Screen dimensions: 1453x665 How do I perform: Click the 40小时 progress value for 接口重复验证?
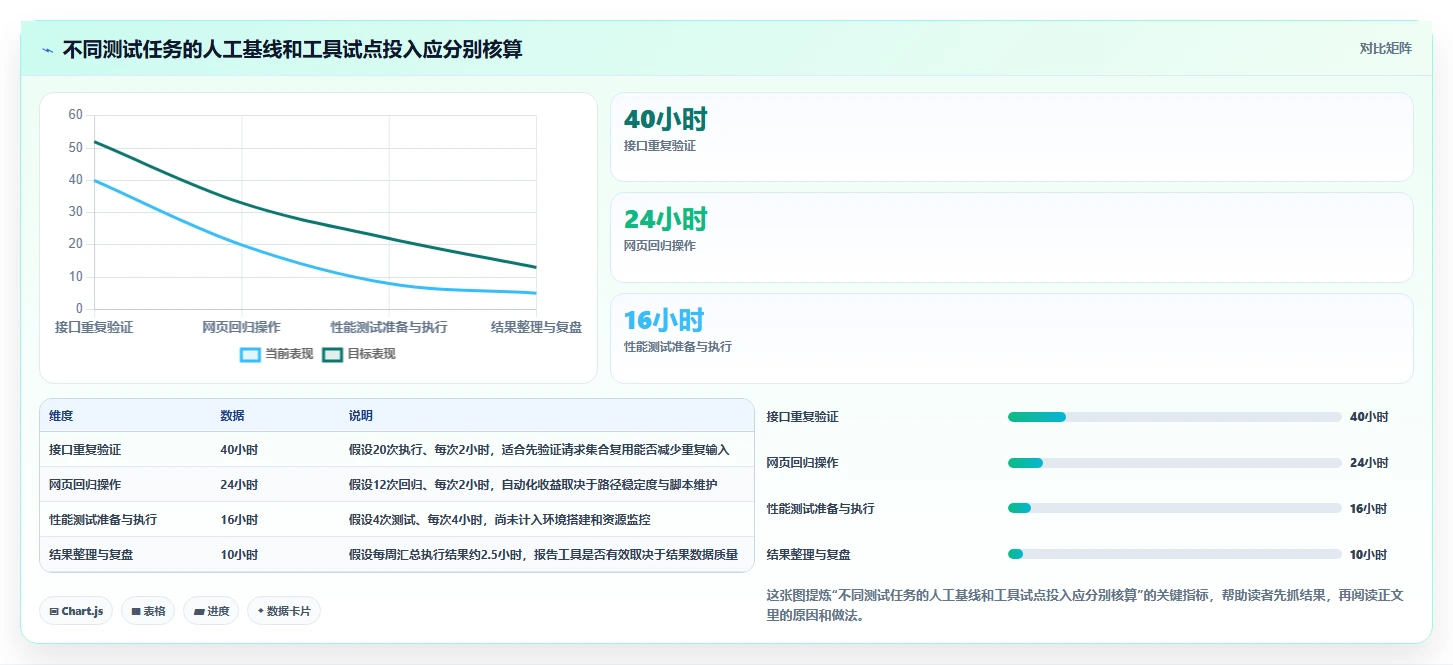coord(1369,417)
